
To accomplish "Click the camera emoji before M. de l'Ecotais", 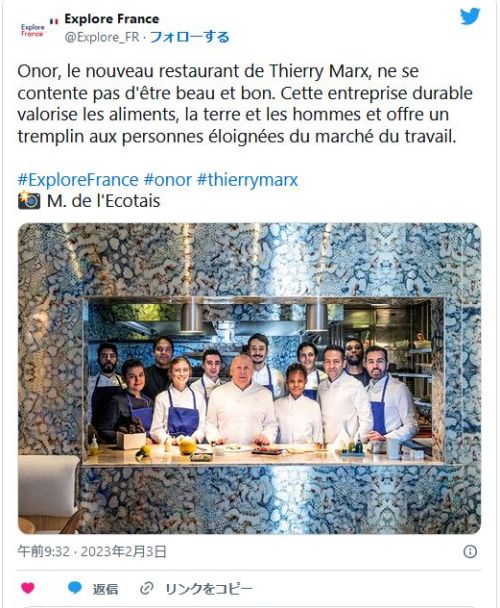I will (x=29, y=201).
